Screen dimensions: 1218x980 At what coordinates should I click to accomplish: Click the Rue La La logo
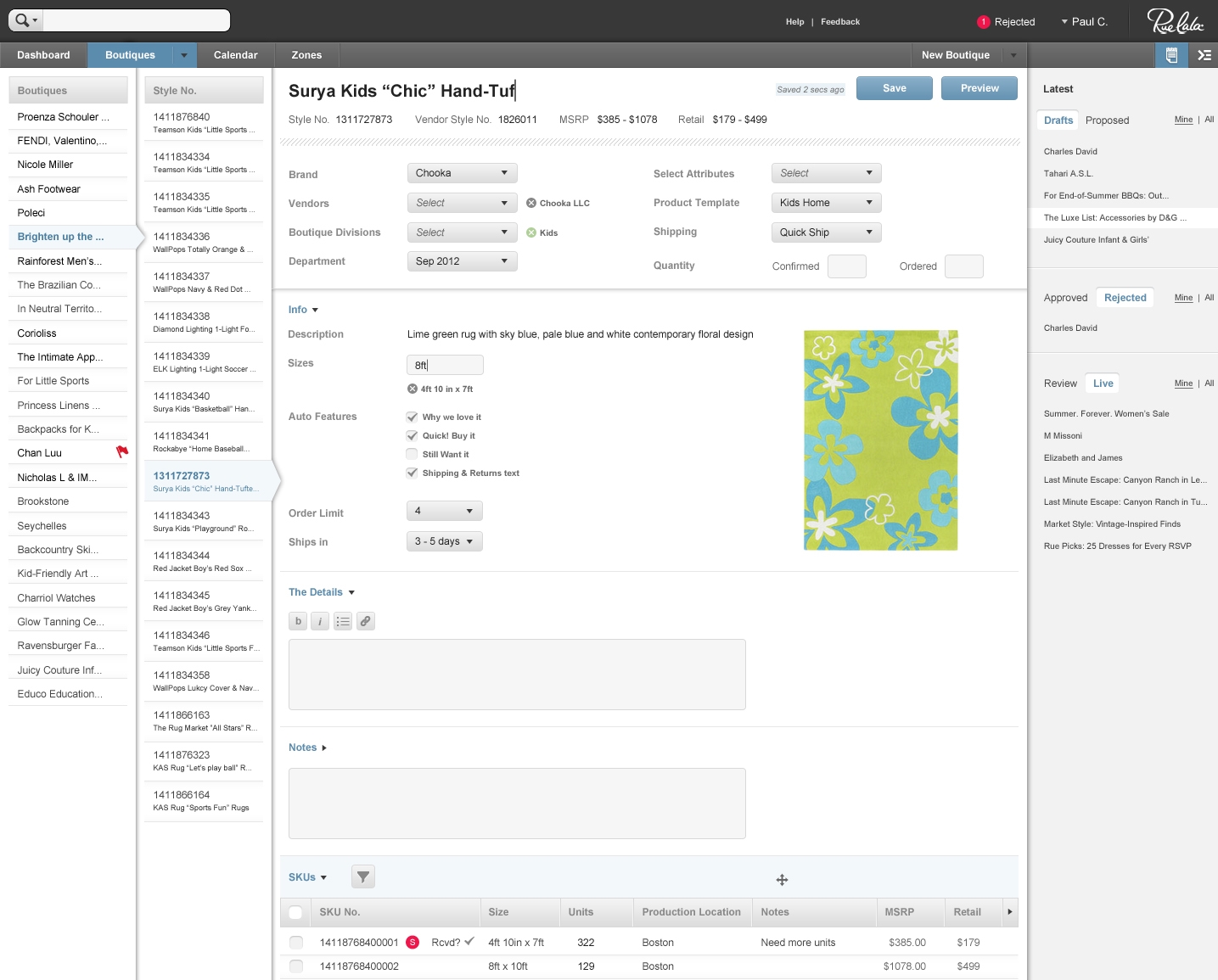(1176, 20)
